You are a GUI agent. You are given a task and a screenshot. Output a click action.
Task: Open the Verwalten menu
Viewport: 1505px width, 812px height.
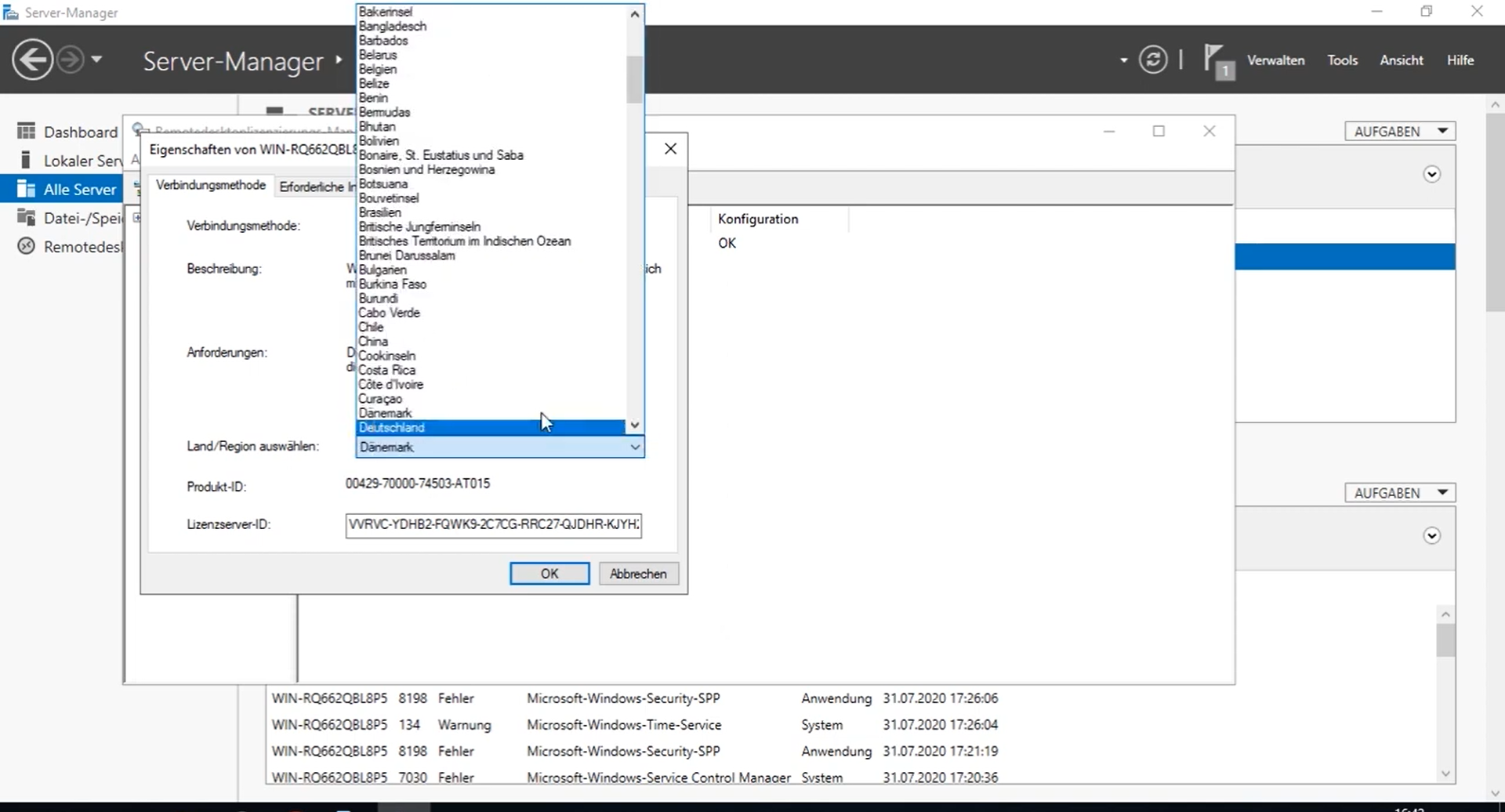(1275, 60)
